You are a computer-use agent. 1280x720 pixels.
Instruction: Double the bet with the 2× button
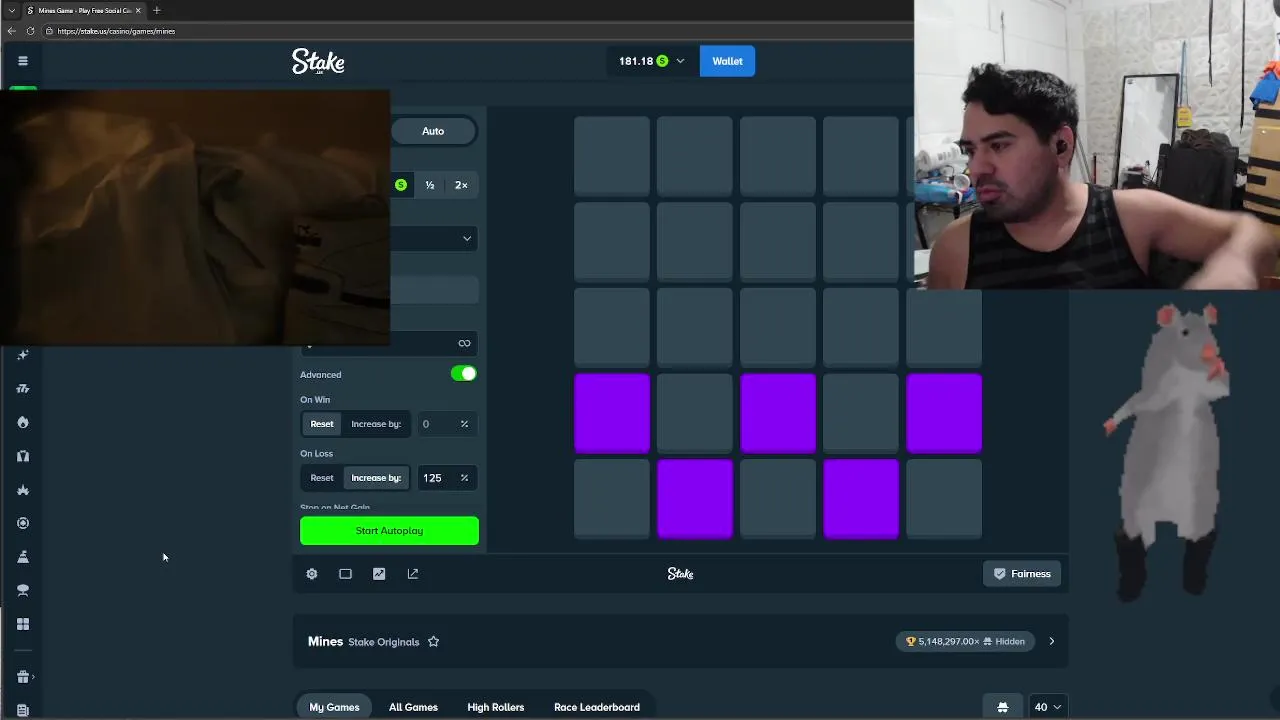pos(461,185)
